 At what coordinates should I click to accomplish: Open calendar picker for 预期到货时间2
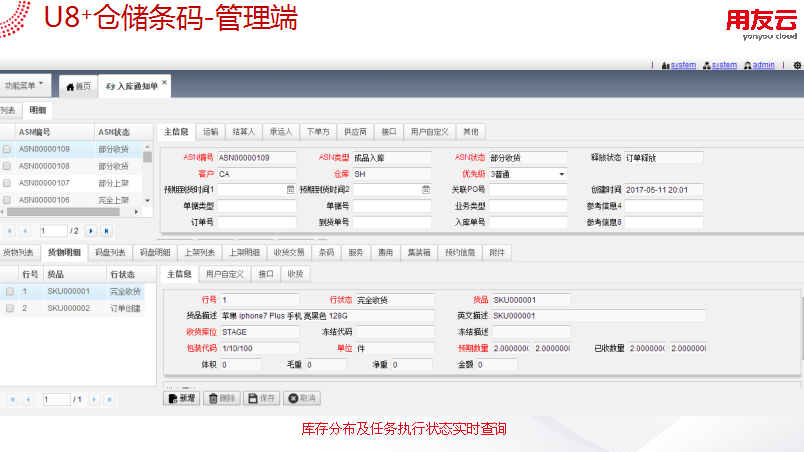pyautogui.click(x=426, y=190)
